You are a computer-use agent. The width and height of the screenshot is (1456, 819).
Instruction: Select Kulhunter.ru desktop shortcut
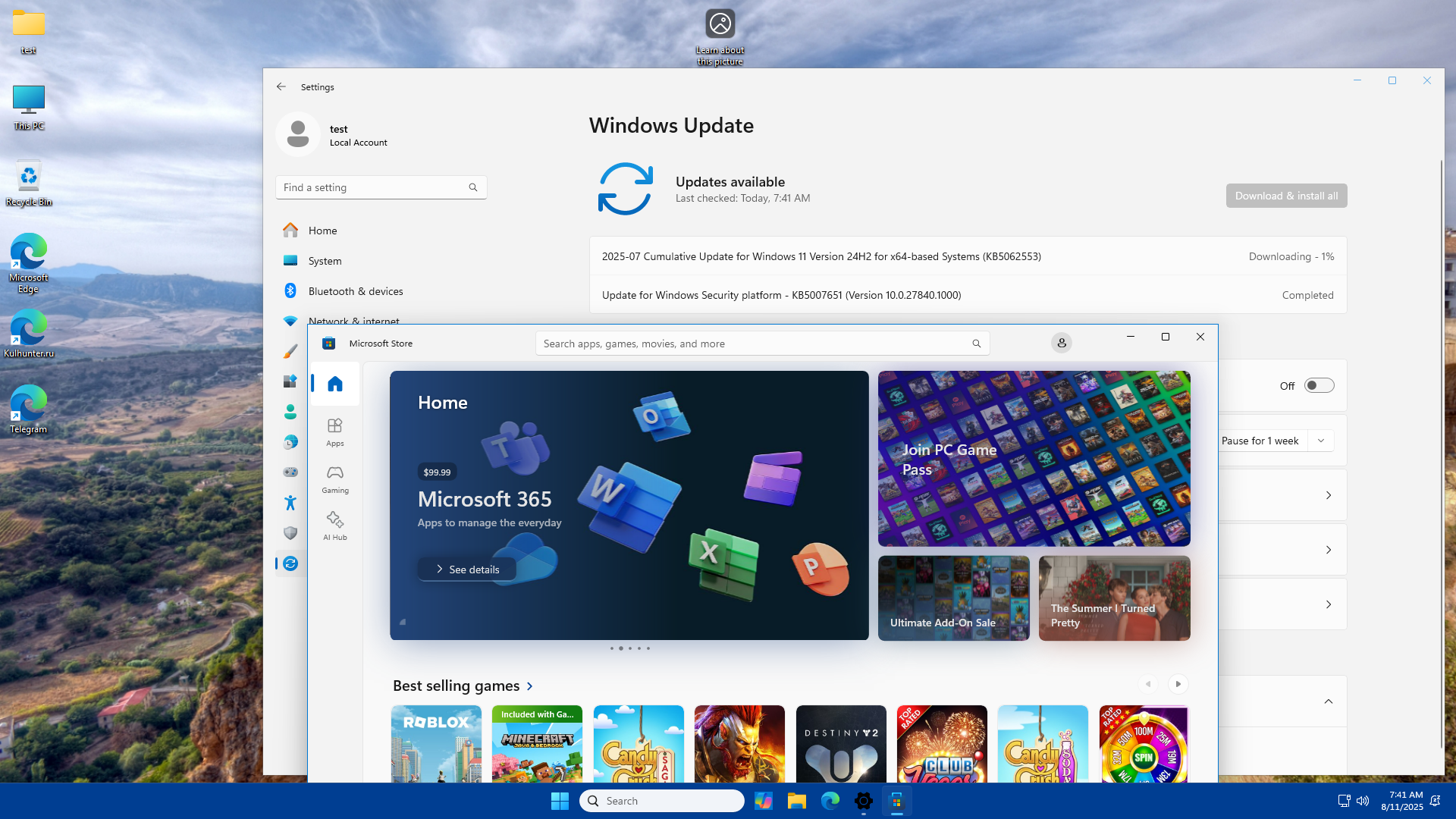[29, 333]
